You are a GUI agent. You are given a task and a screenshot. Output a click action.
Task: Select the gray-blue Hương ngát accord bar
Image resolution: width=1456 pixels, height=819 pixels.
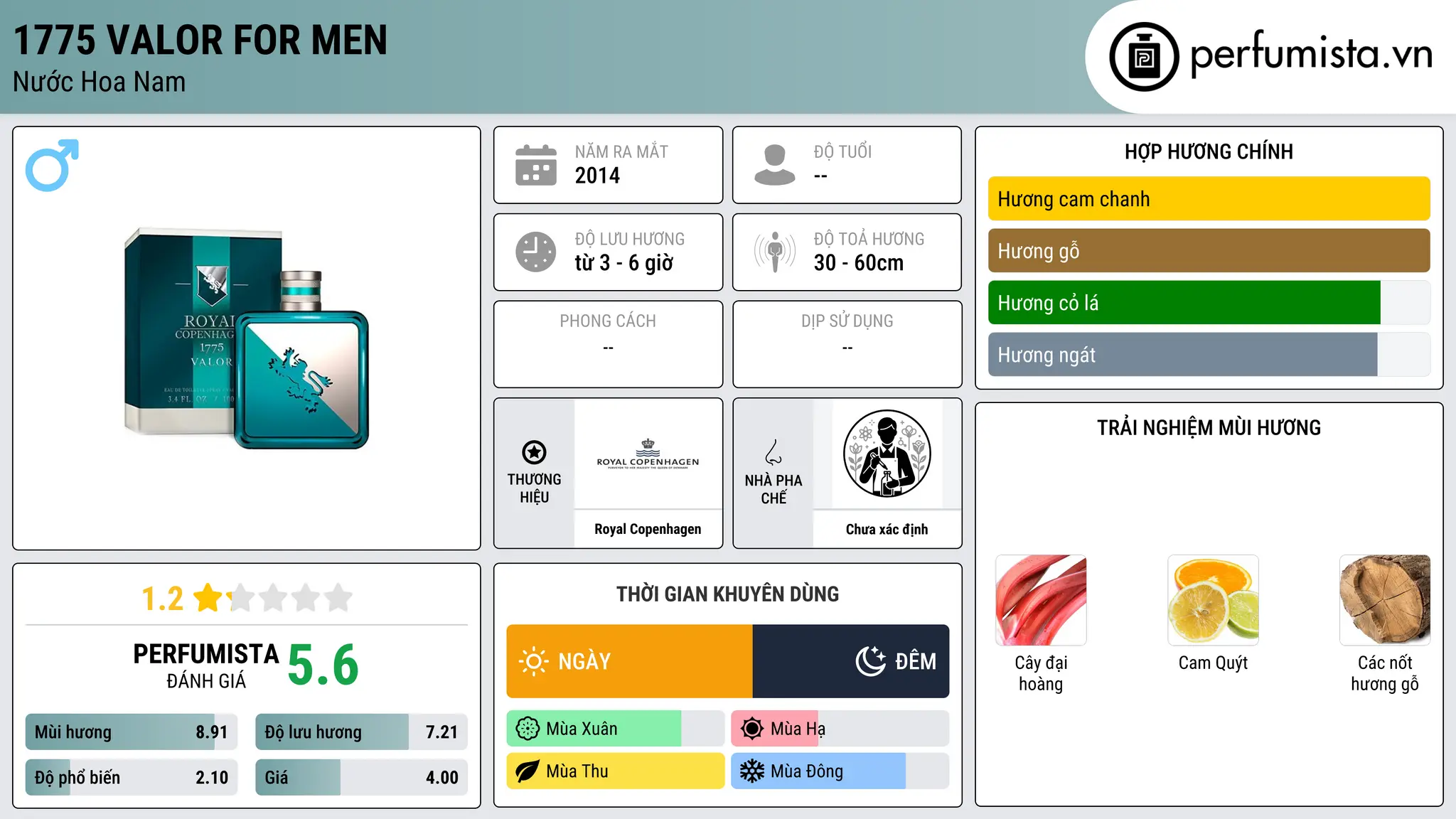(1209, 355)
